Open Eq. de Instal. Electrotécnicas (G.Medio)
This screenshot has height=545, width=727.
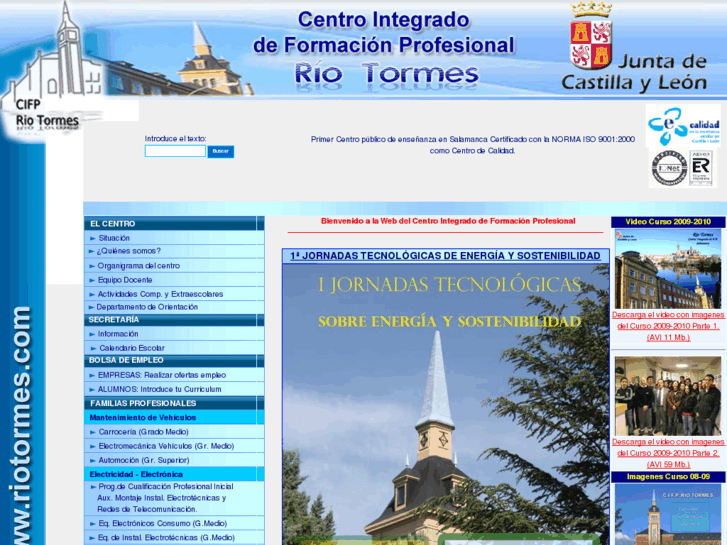pyautogui.click(x=166, y=538)
